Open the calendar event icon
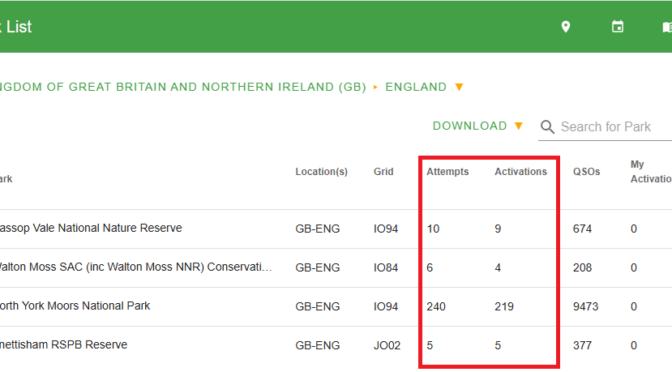672x372 pixels. tap(618, 27)
